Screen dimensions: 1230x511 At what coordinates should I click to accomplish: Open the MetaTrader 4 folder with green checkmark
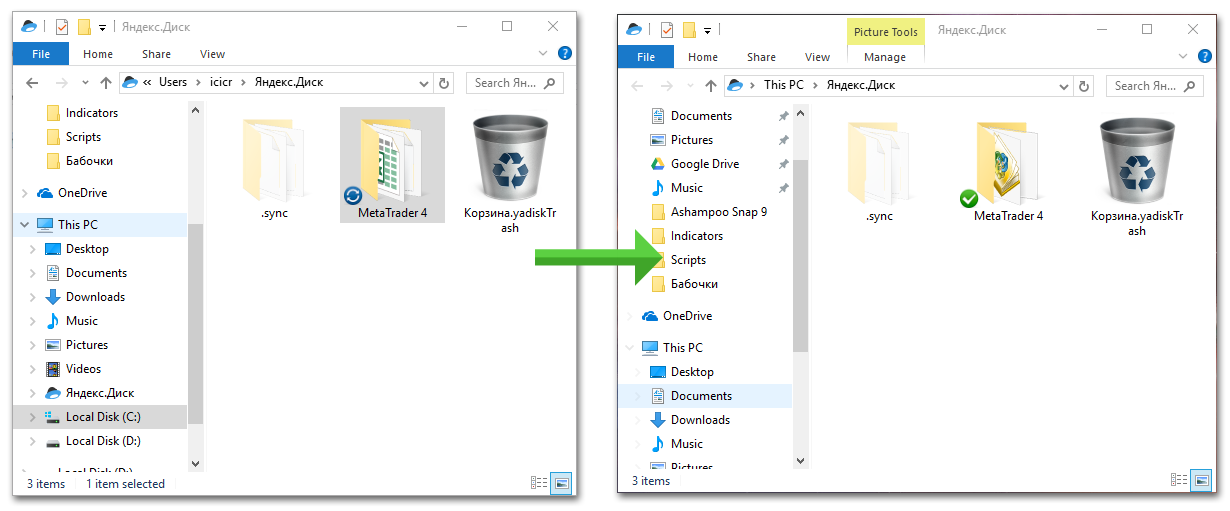pos(1008,171)
